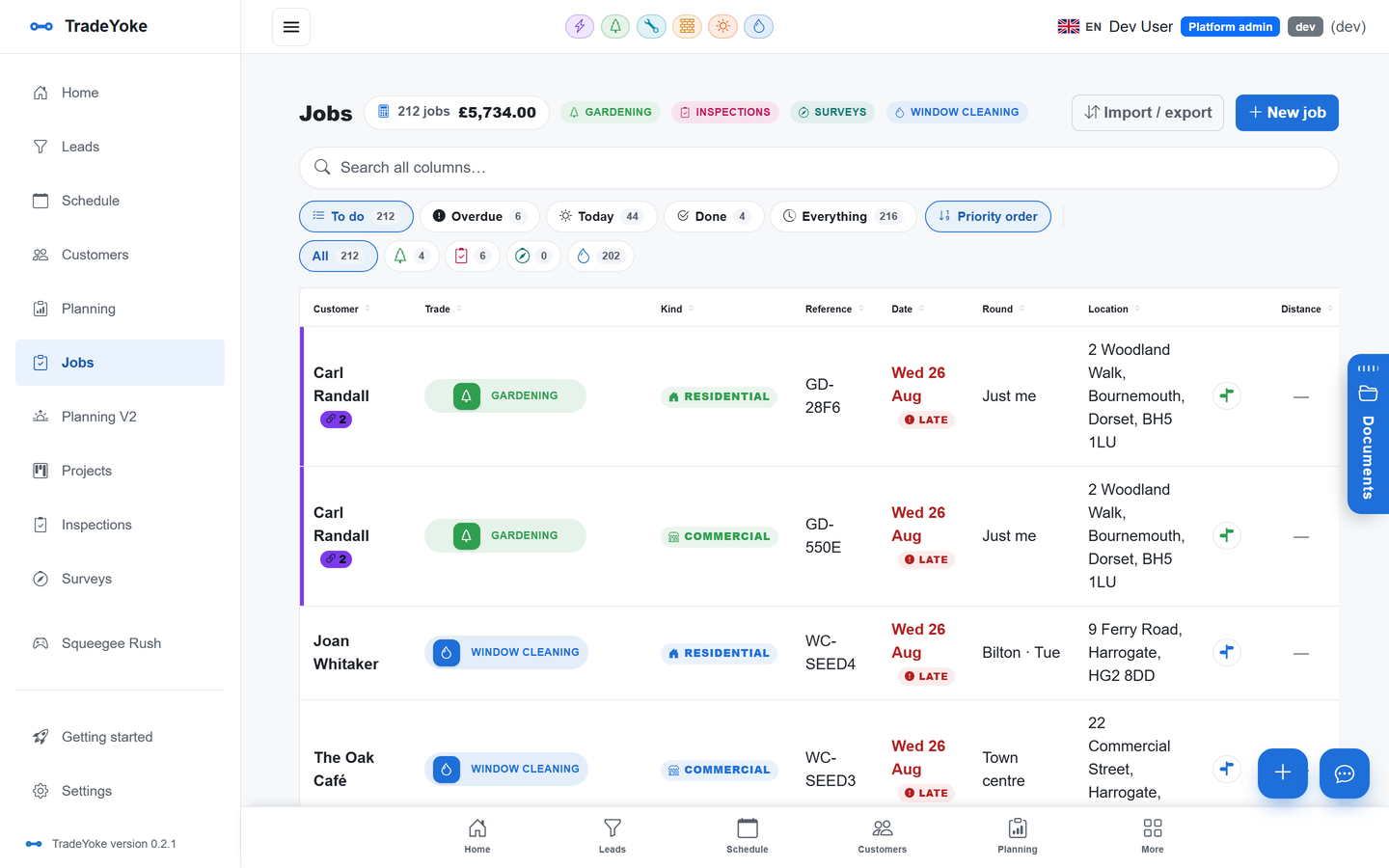Select the Today filter
Screen dimensions: 1389x868
click(601, 216)
